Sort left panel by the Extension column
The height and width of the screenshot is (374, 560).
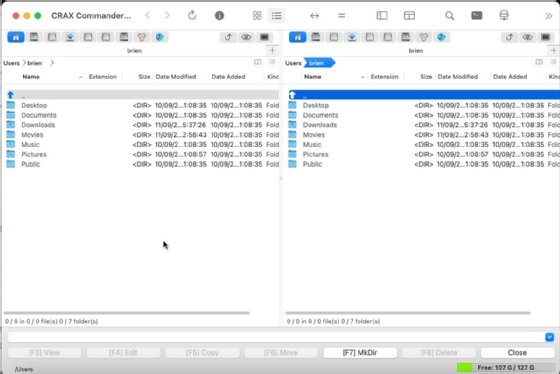tap(102, 77)
